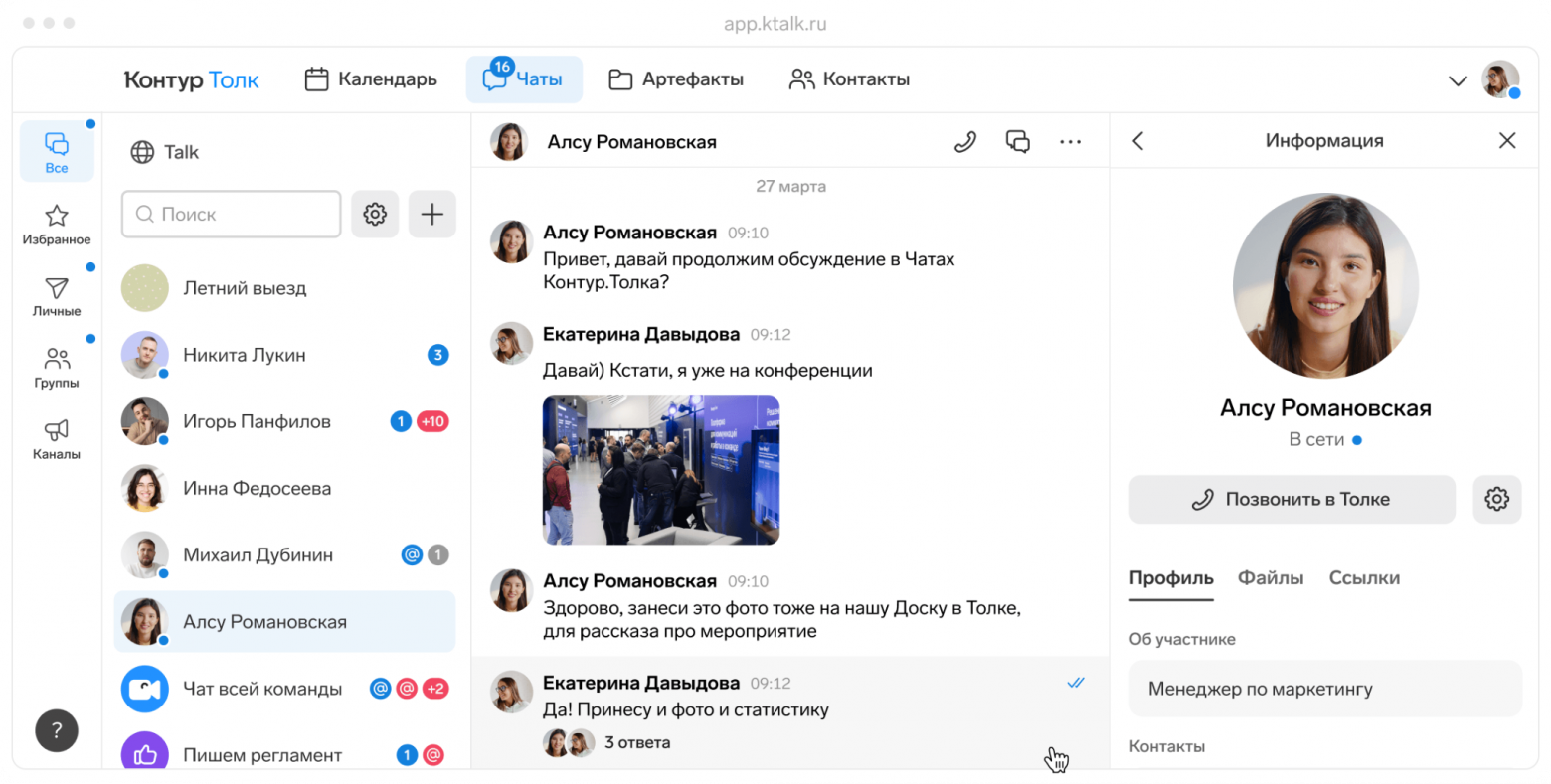The image size is (1551, 784).
Task: Switch to the Ссылки tab
Action: coord(1364,578)
